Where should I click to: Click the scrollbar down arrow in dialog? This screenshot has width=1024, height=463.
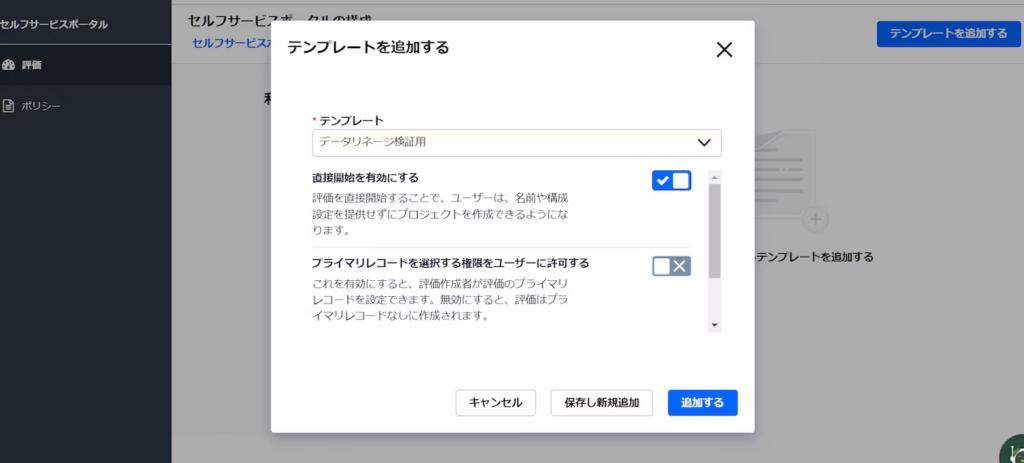(714, 325)
